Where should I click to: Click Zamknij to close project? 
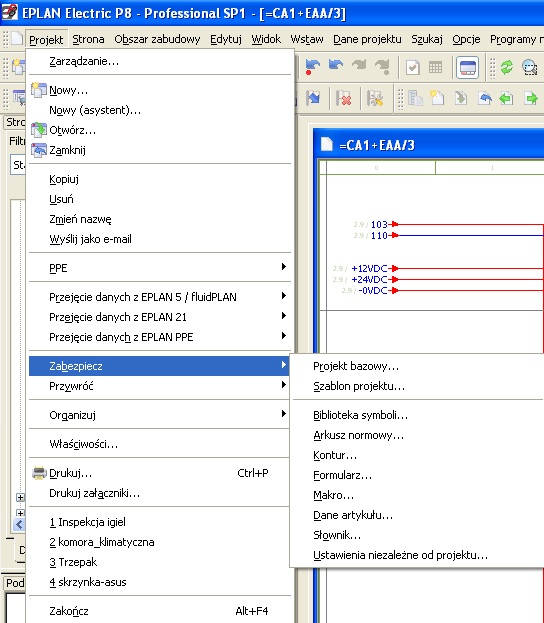160,150
